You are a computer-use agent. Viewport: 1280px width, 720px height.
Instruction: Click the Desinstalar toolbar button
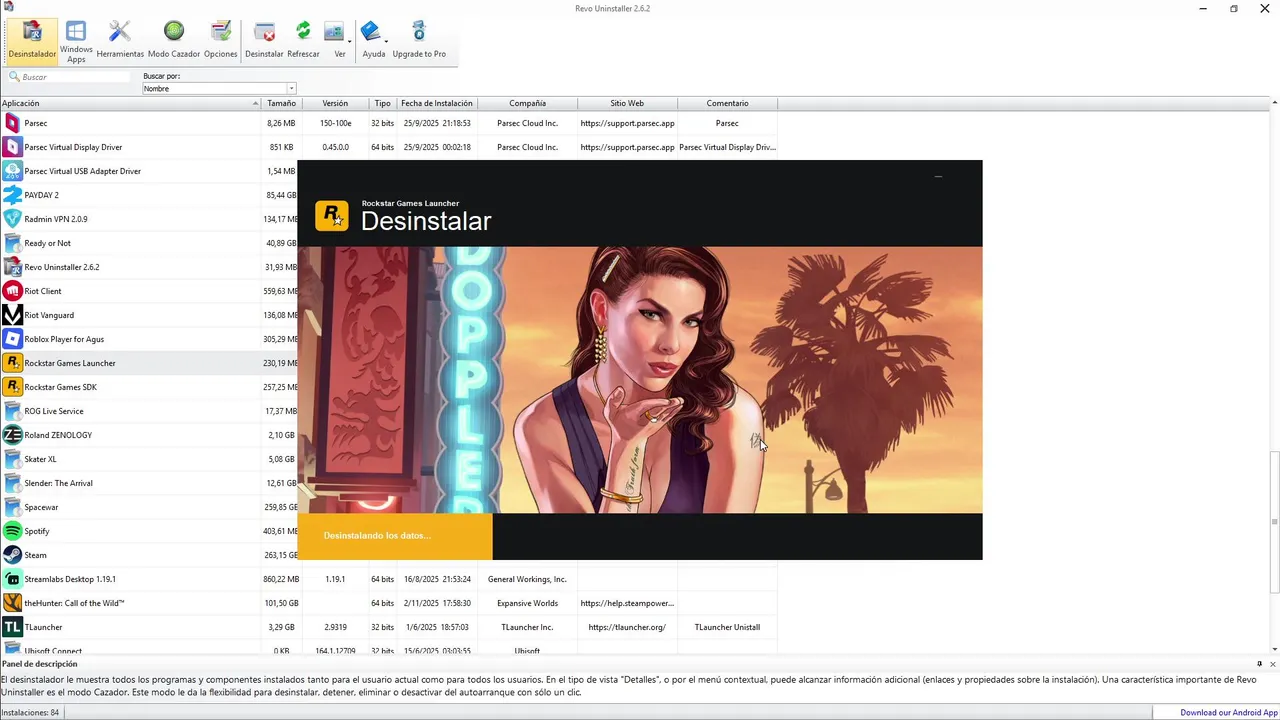(264, 40)
